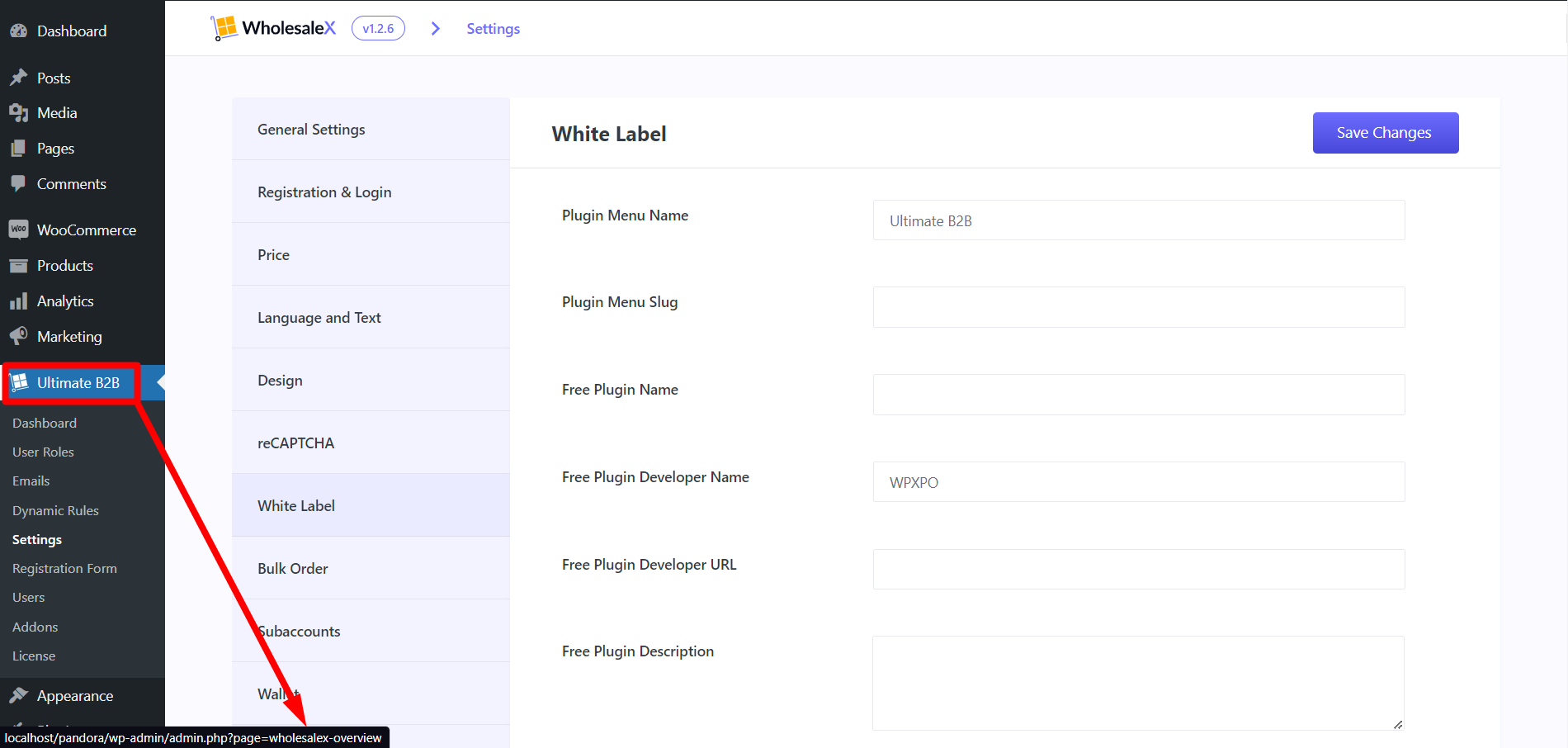The width and height of the screenshot is (1568, 748).
Task: Click the Plugin Menu Slug label
Action: 620,302
